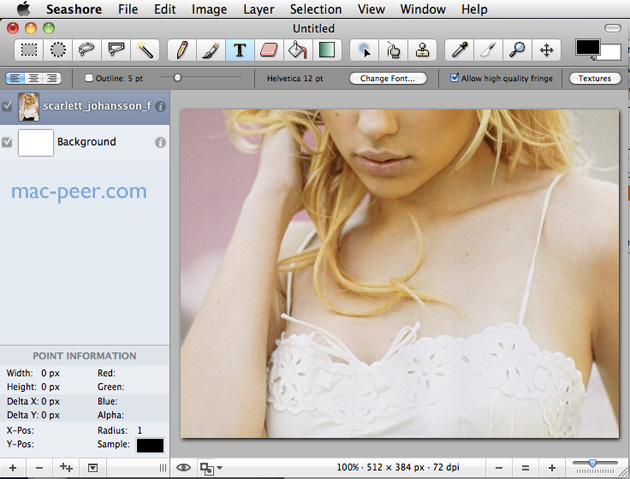630x479 pixels.
Task: Select the Gradient tool
Action: tap(326, 49)
